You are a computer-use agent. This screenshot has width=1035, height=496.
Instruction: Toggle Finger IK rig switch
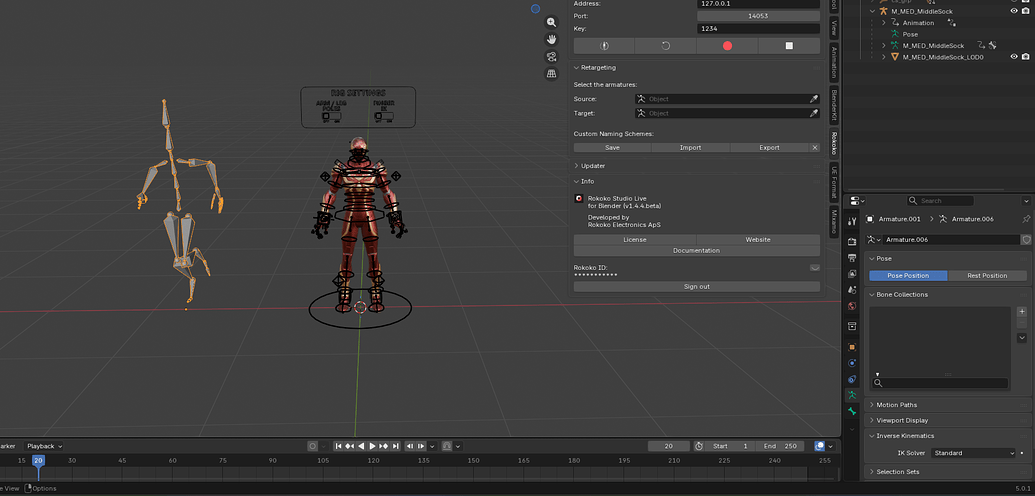(x=384, y=116)
